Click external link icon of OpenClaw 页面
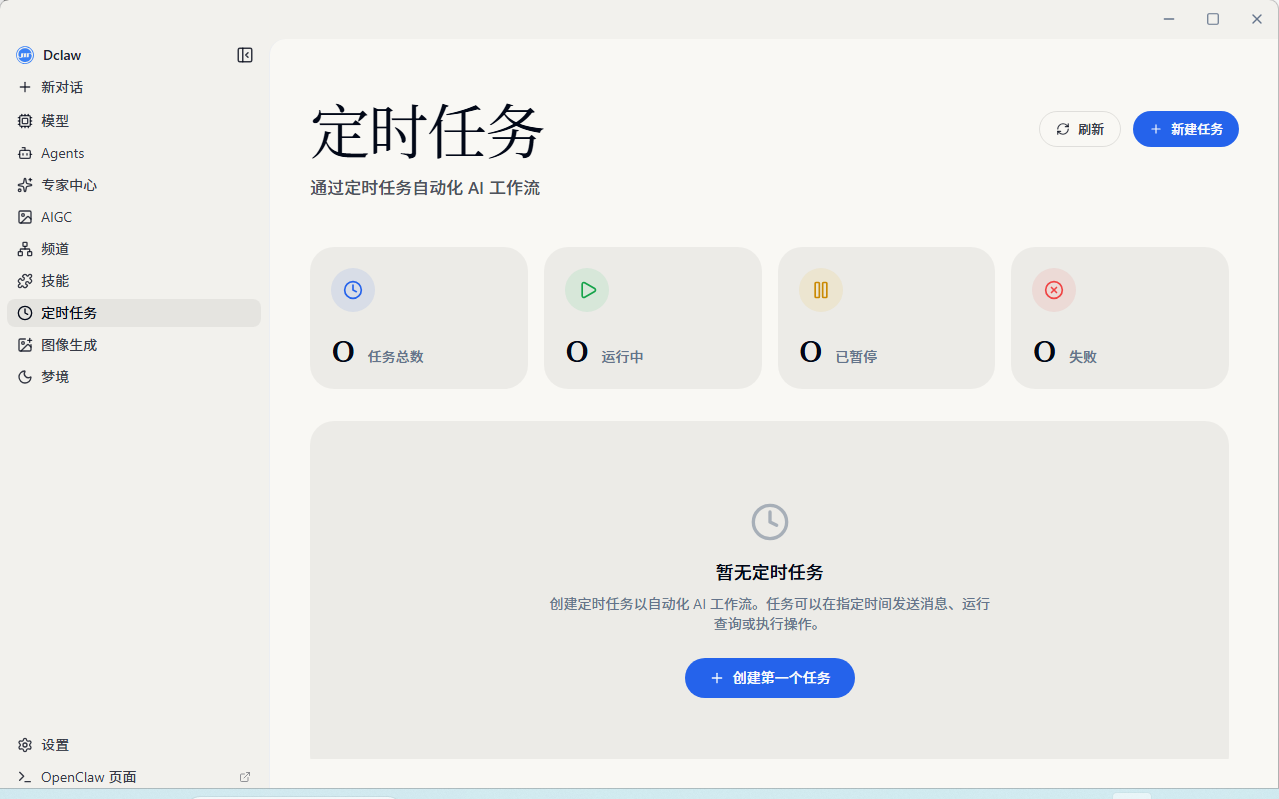The image size is (1279, 799). pos(245,777)
